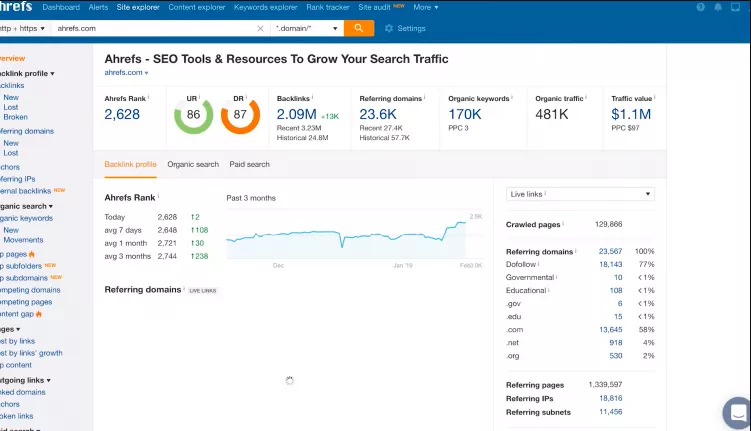Click the Settings gear icon

389,28
